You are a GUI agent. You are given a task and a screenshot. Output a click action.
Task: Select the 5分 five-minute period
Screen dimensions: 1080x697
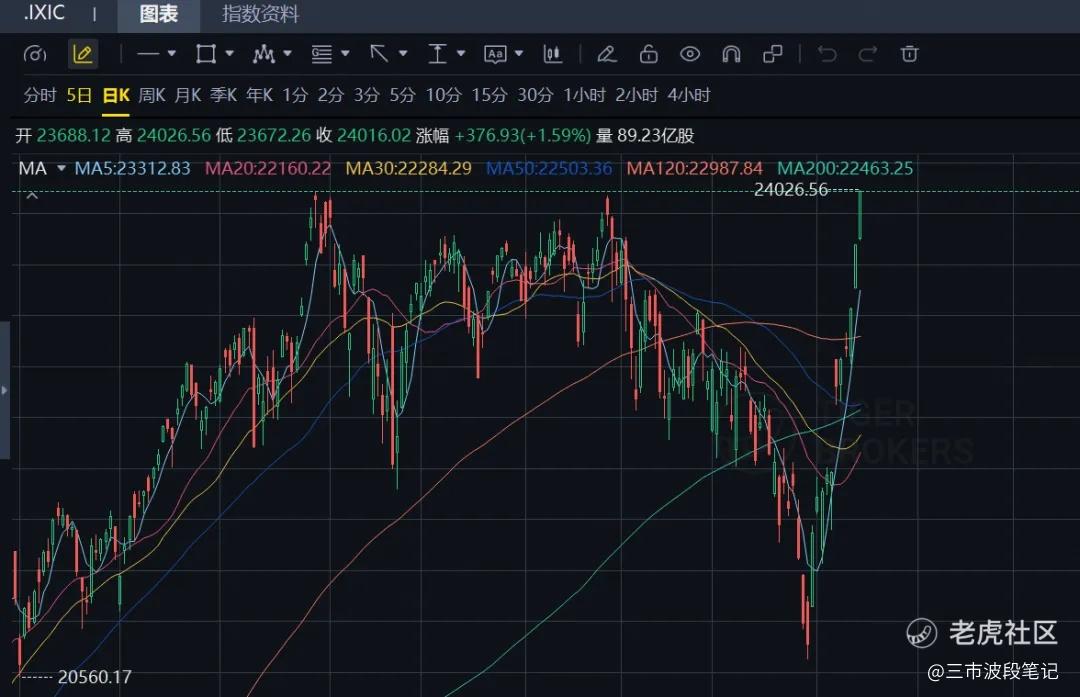pyautogui.click(x=402, y=95)
